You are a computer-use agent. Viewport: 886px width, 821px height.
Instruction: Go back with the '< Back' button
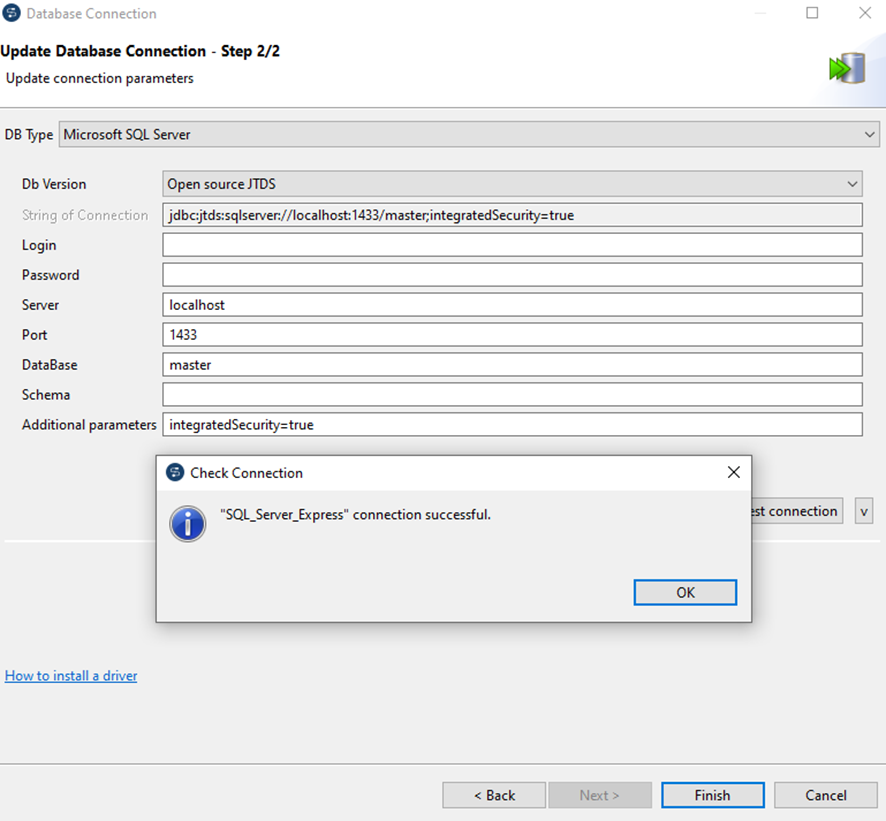(494, 795)
